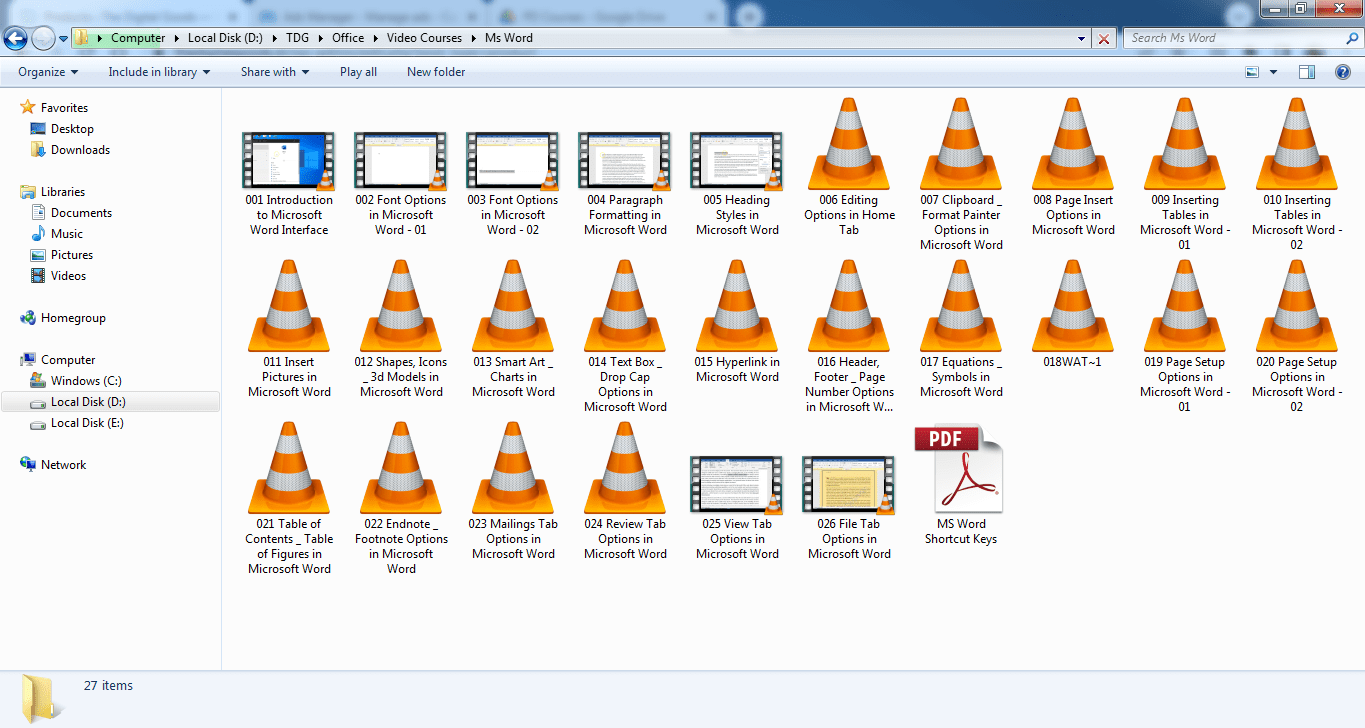The image size is (1365, 728).
Task: Open the Organize menu
Action: coord(48,72)
